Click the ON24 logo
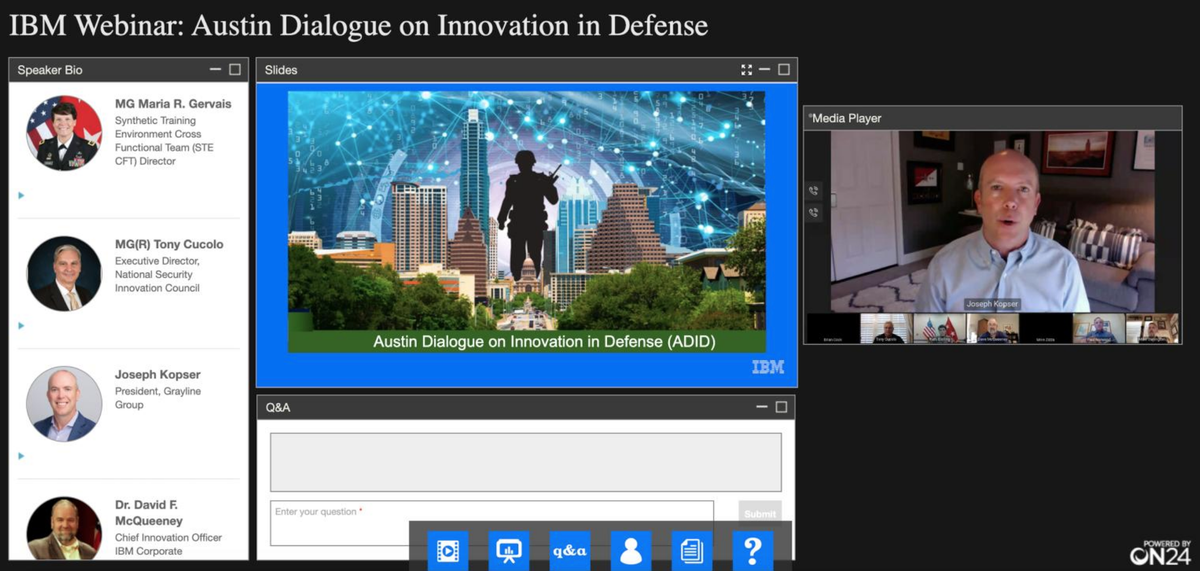 click(x=1160, y=552)
